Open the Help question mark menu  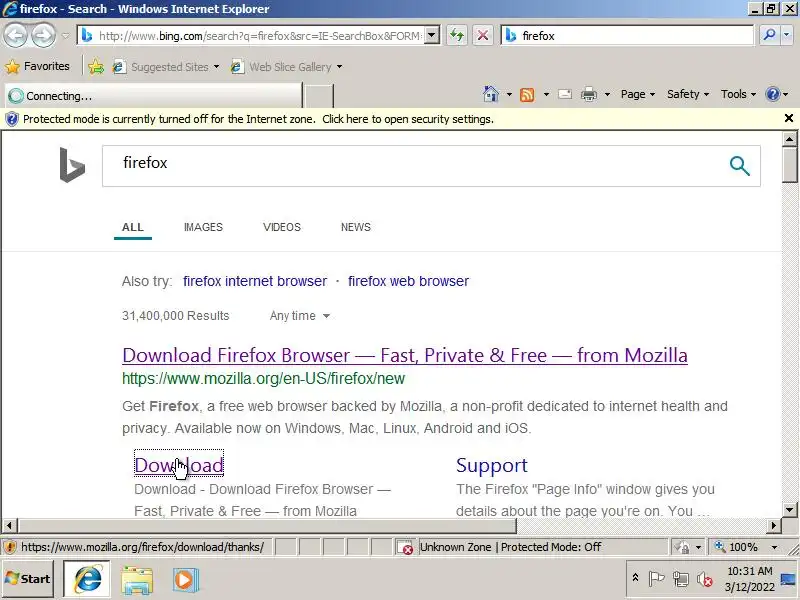coord(777,94)
